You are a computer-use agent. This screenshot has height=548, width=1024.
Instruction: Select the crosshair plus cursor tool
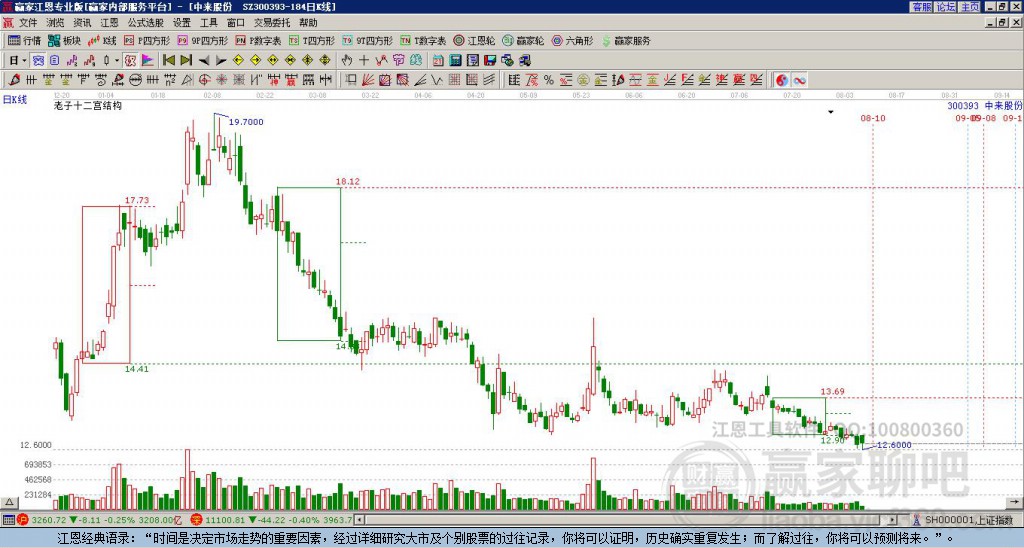pos(364,61)
